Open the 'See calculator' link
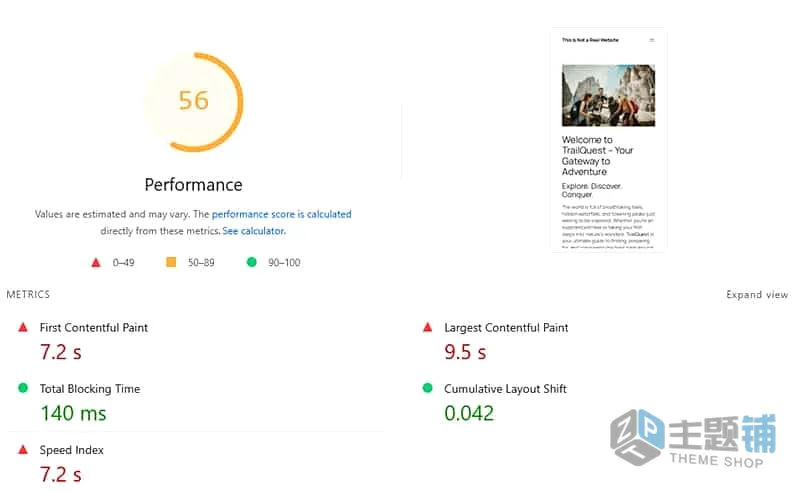Image resolution: width=800 pixels, height=493 pixels. 254,231
